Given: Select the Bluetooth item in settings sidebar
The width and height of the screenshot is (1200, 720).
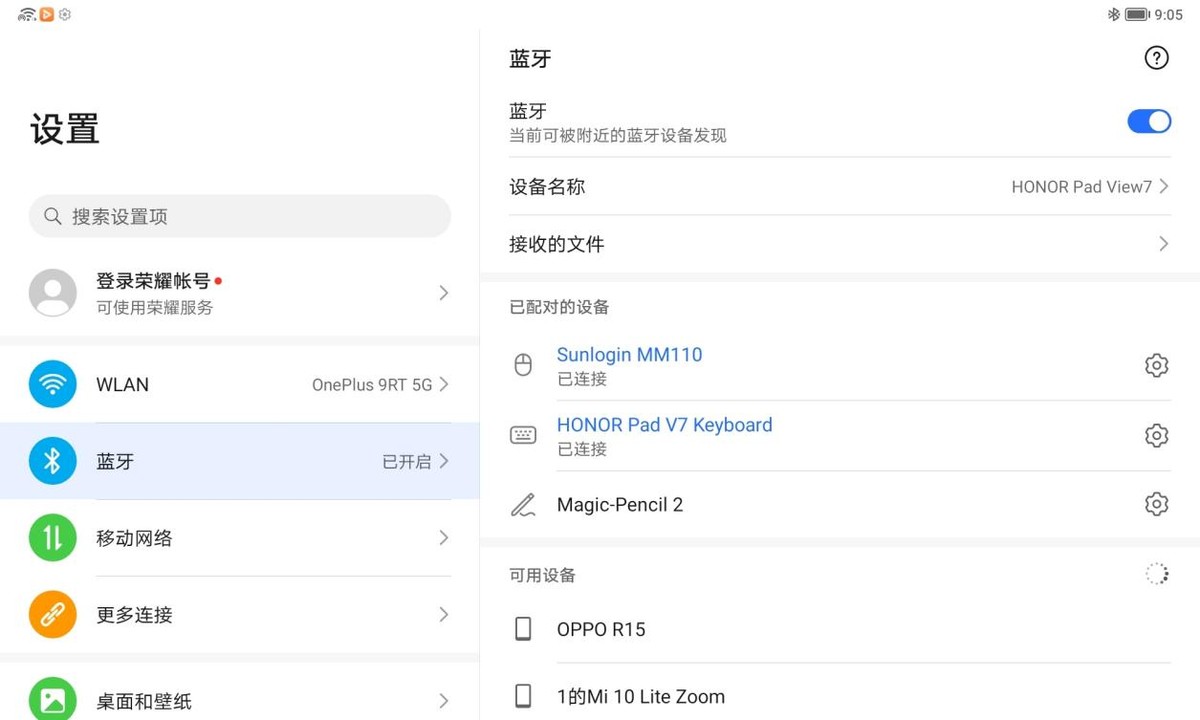Looking at the screenshot, I should pos(240,461).
